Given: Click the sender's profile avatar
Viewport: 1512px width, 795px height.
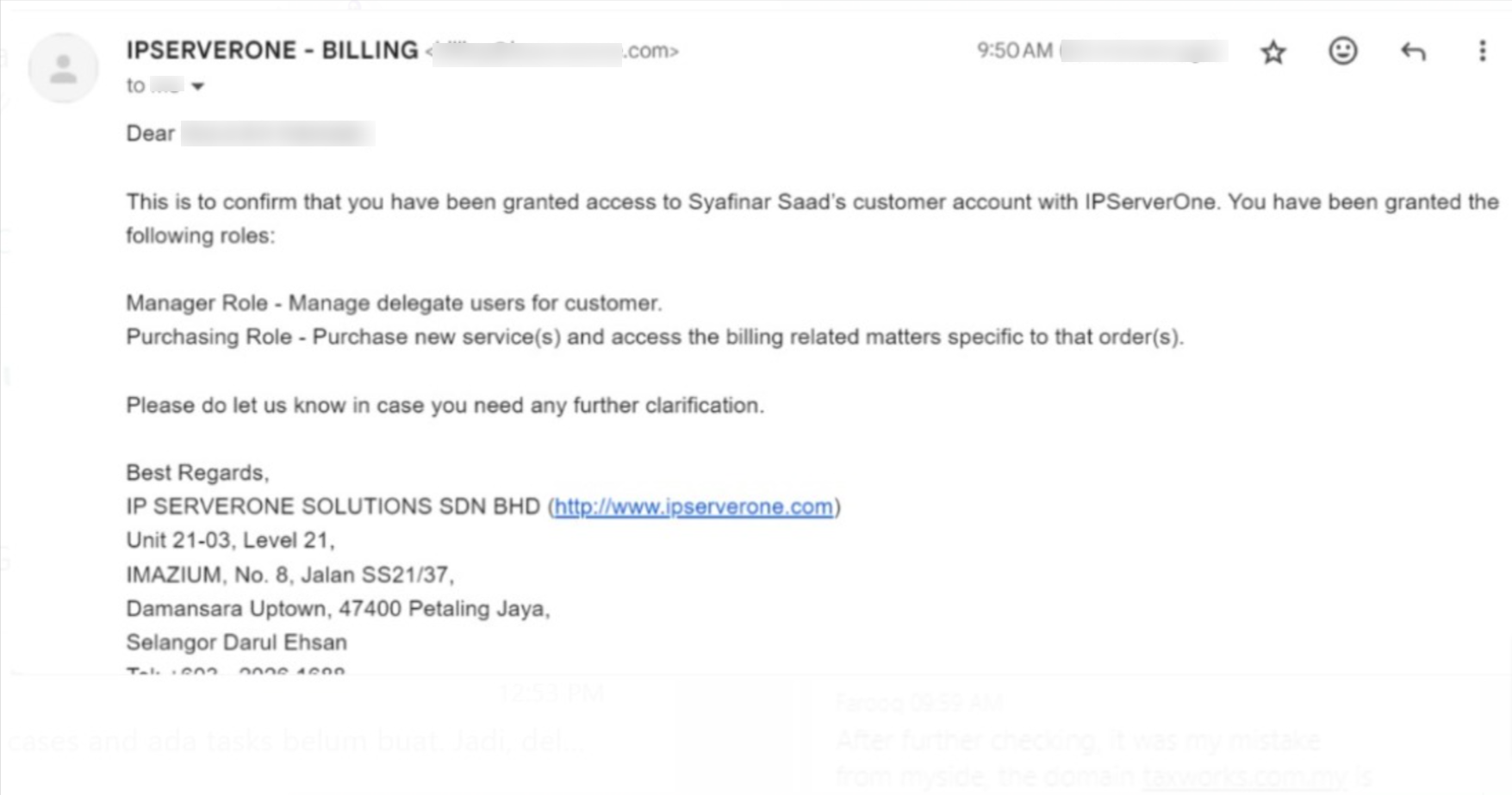Looking at the screenshot, I should click(63, 68).
